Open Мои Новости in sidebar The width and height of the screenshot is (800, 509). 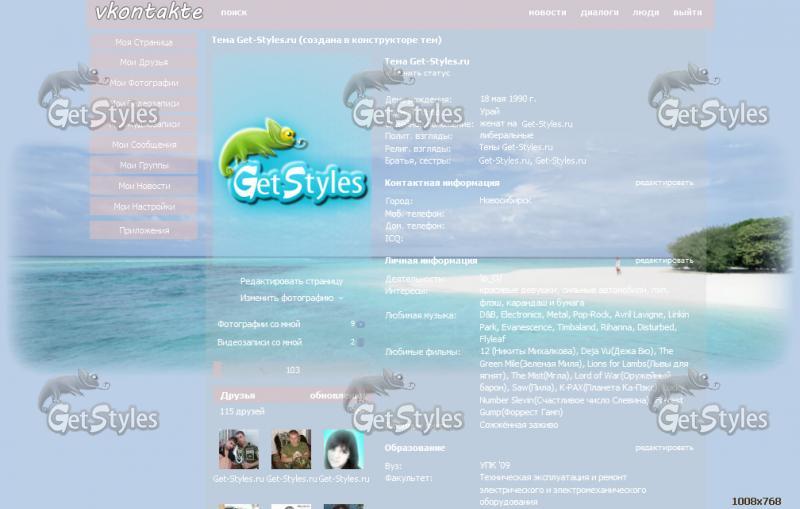click(144, 186)
